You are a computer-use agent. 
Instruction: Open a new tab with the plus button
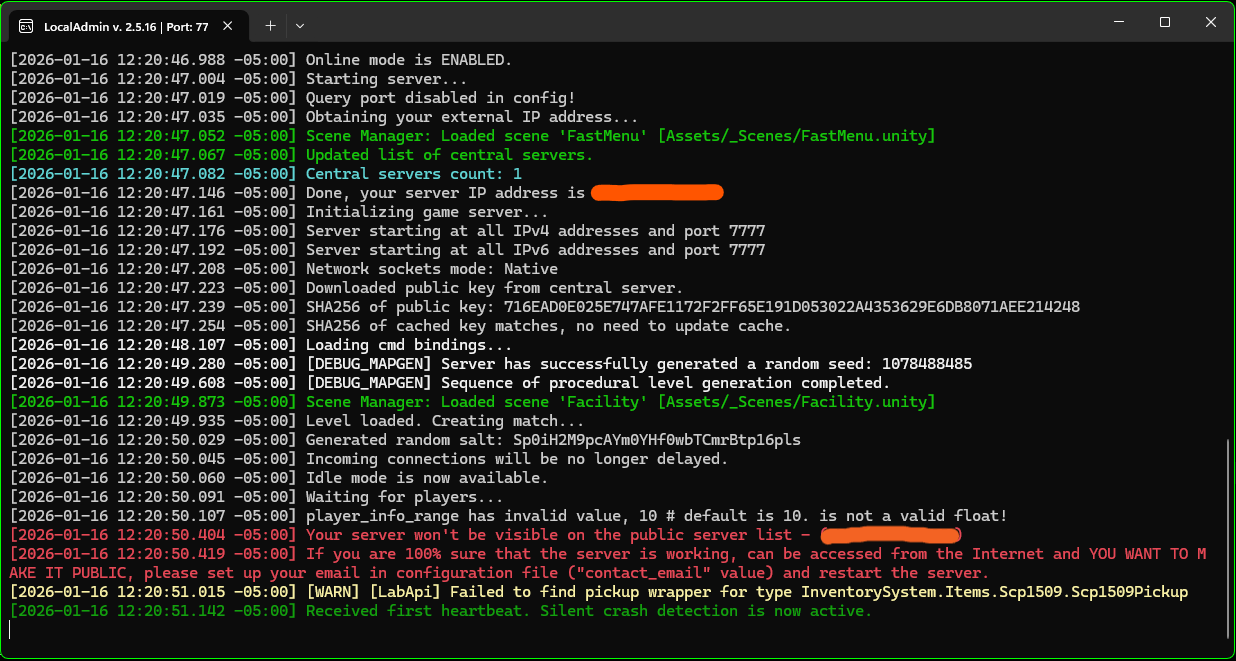click(270, 25)
